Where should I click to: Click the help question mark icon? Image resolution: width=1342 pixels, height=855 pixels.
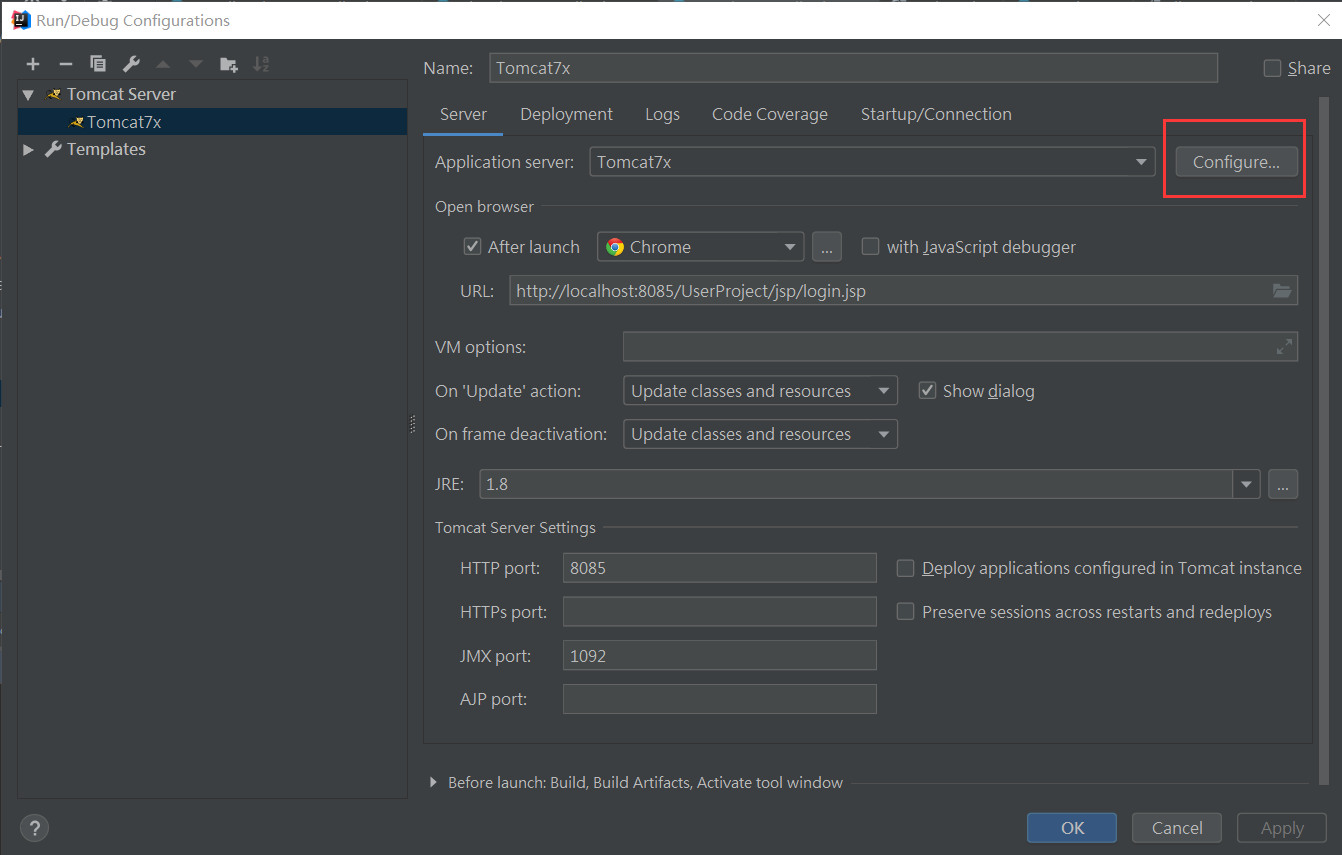(34, 828)
